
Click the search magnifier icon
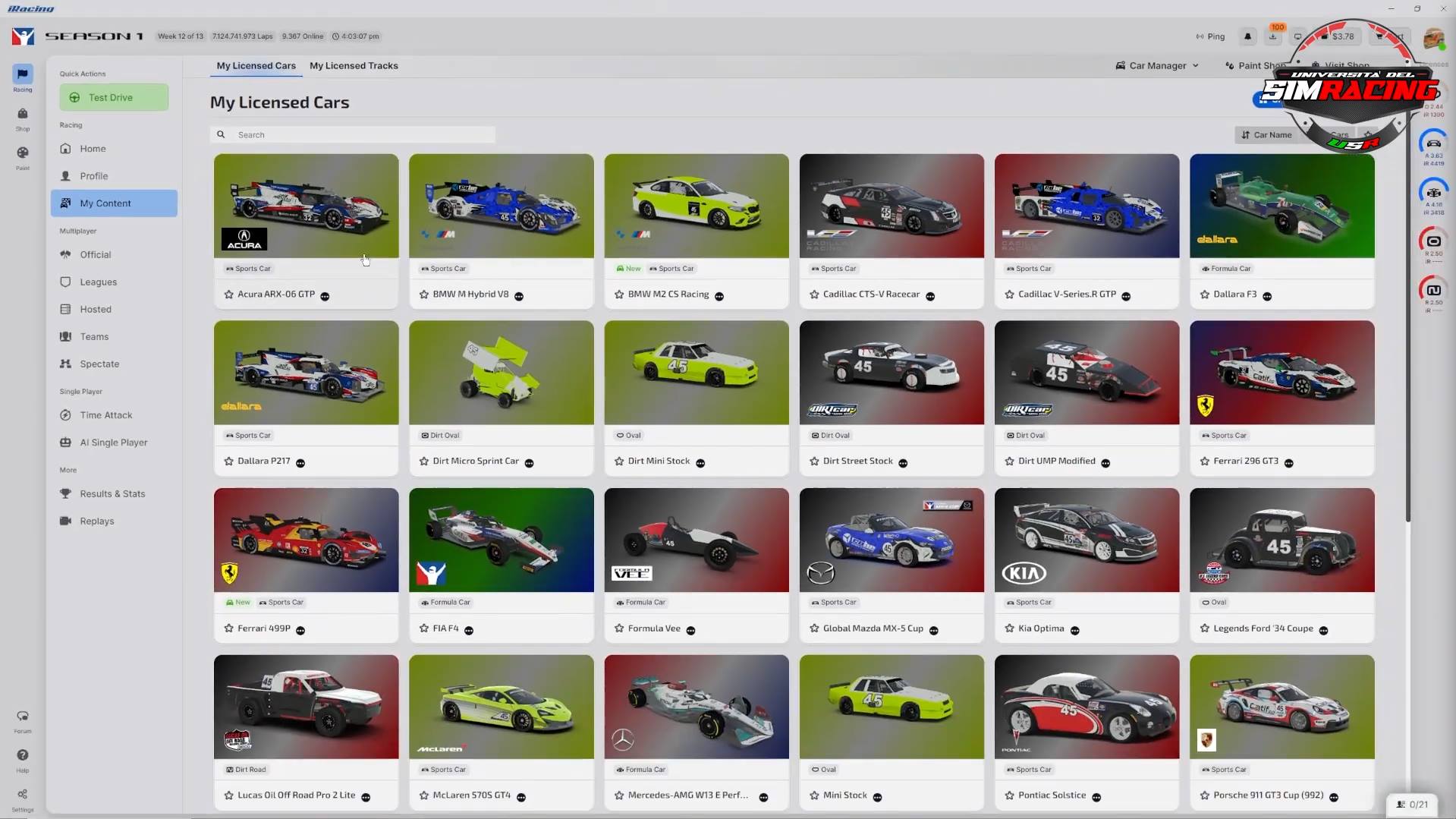click(x=221, y=135)
